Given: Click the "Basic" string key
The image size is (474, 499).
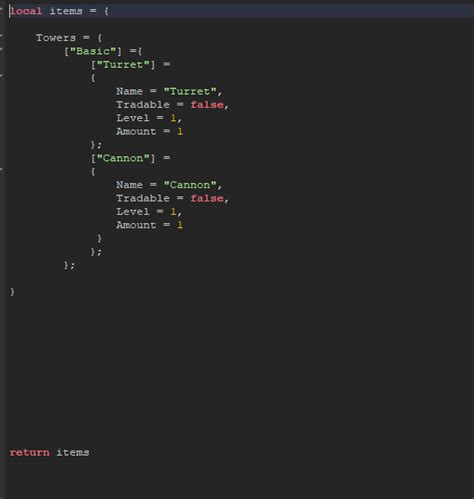Looking at the screenshot, I should point(93,51).
